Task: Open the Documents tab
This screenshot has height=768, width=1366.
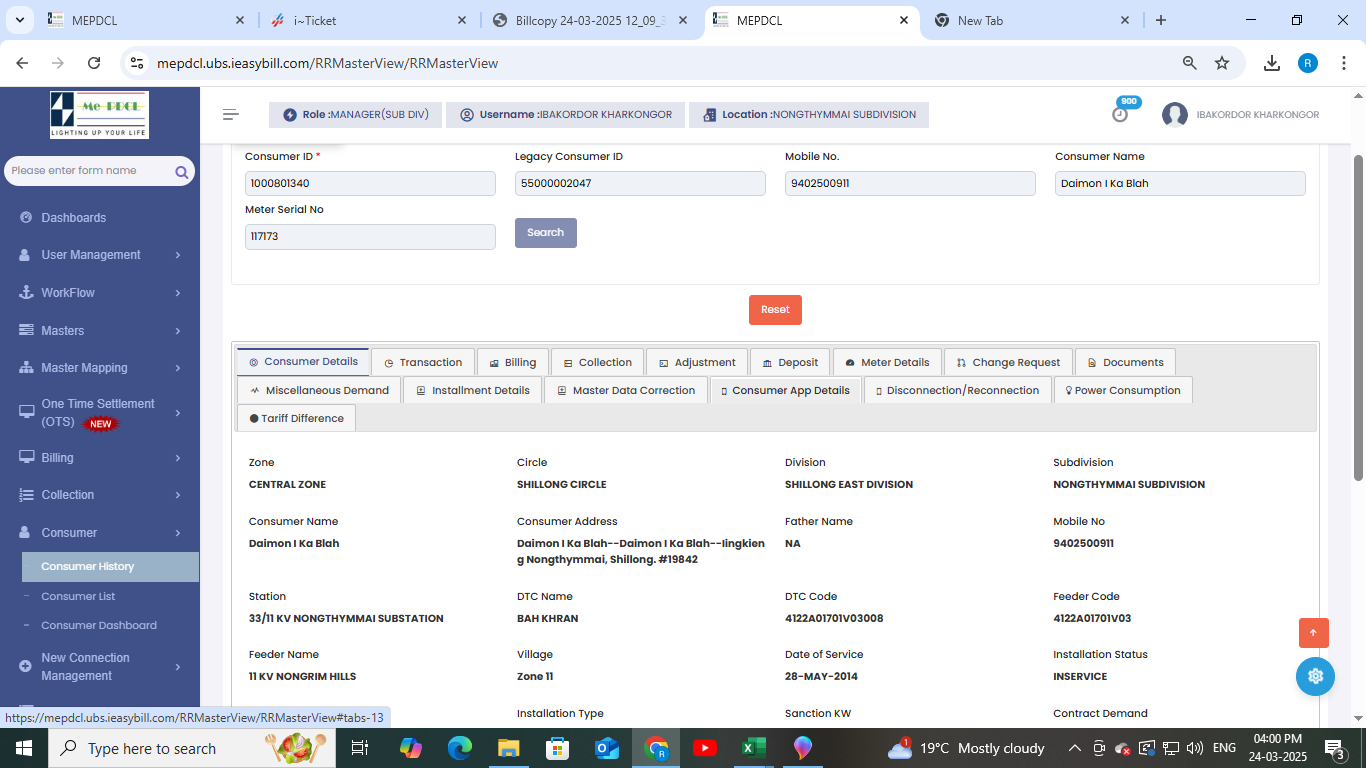Action: [x=1125, y=362]
